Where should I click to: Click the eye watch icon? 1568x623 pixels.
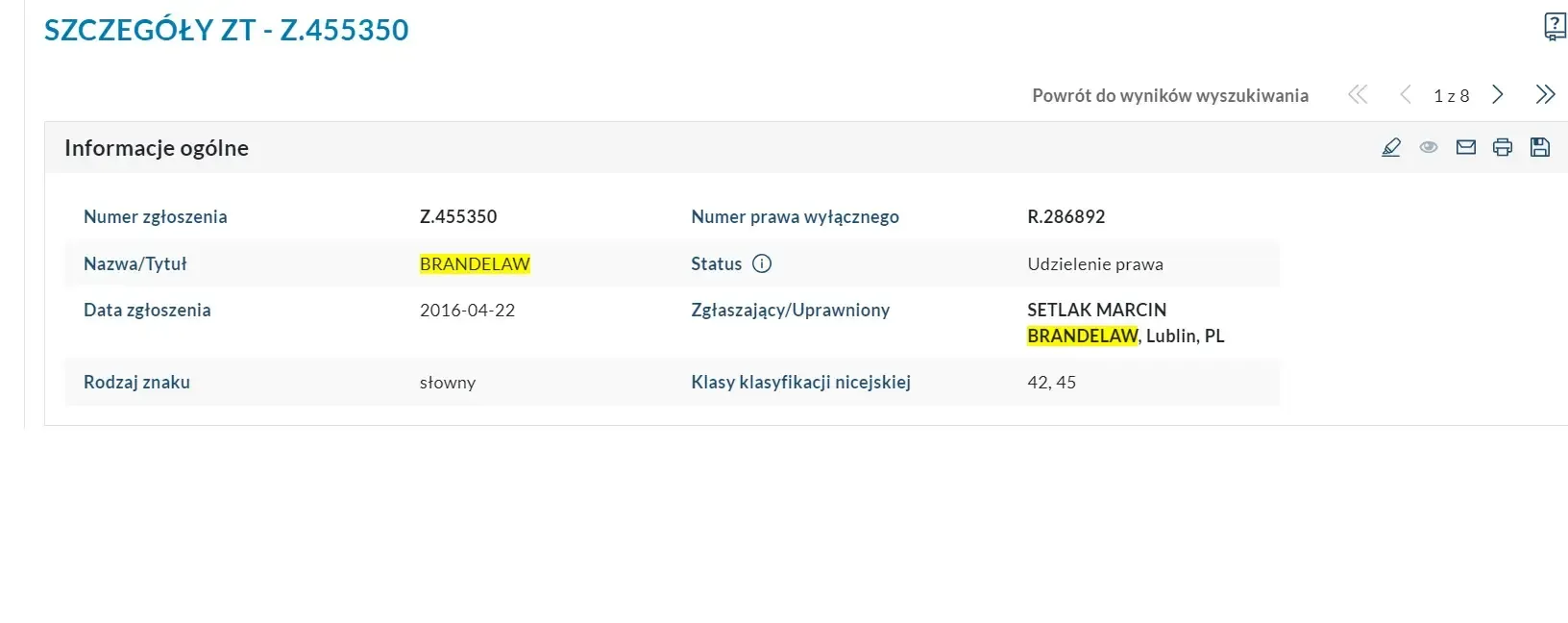1429,147
